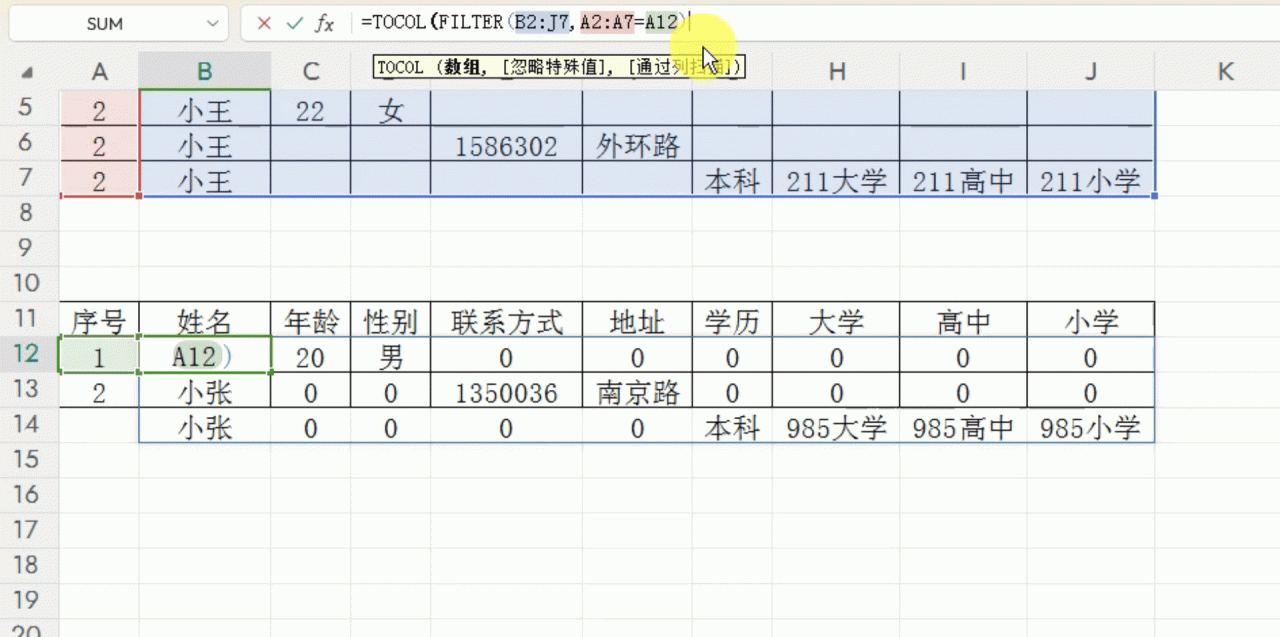1280x637 pixels.
Task: Confirm the formula with checkmark icon
Action: pos(294,24)
